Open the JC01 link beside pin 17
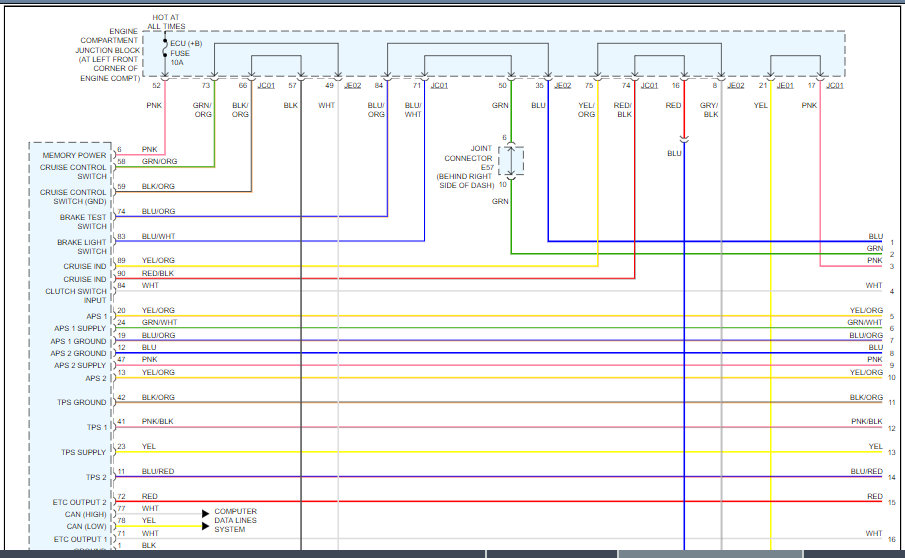 [835, 85]
